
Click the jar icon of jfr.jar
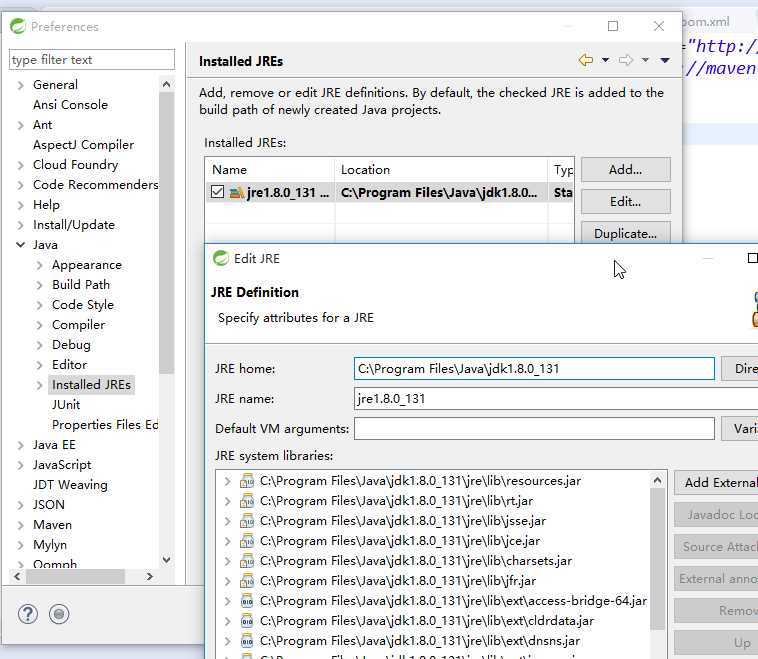(247, 581)
